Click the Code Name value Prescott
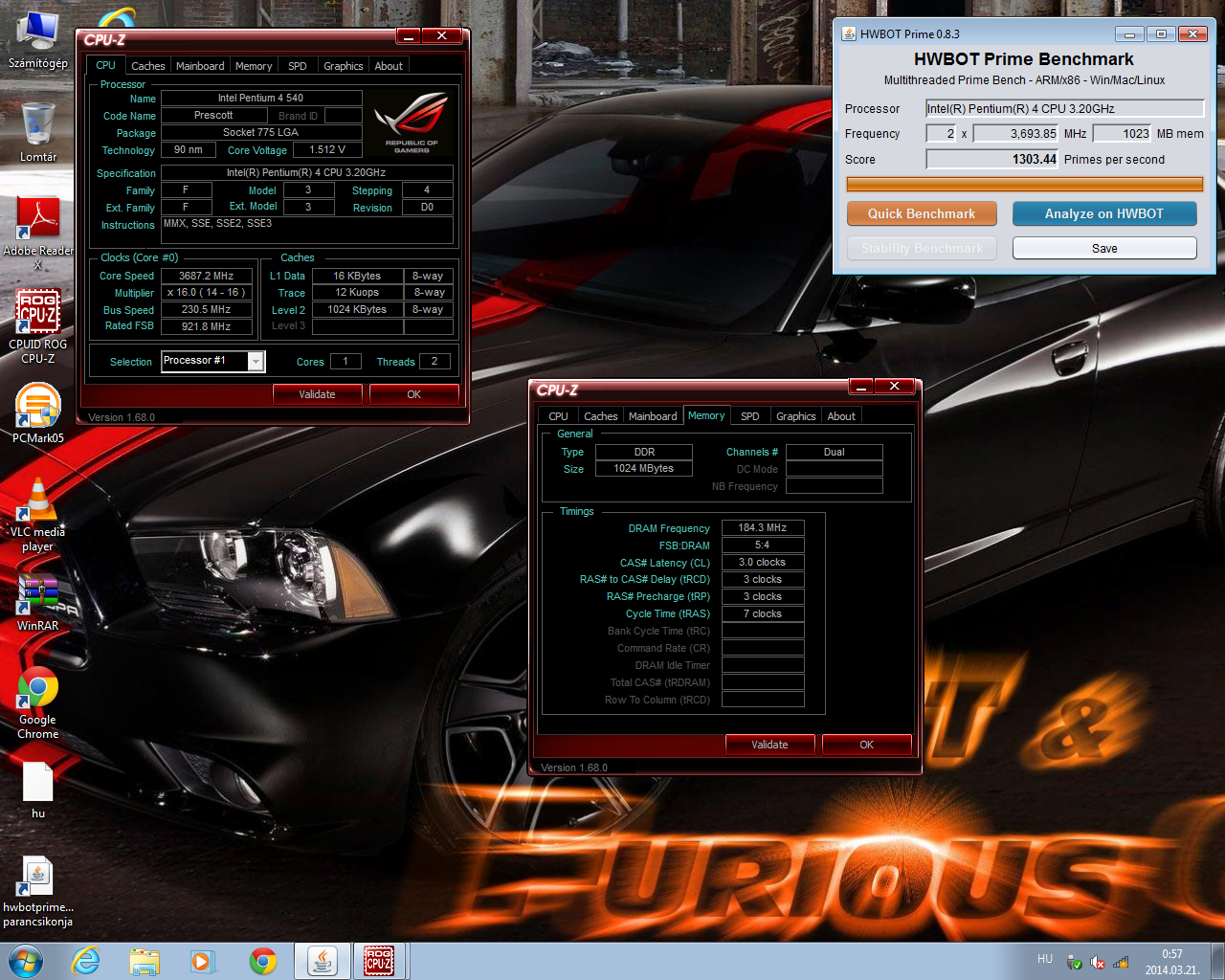 coord(213,115)
